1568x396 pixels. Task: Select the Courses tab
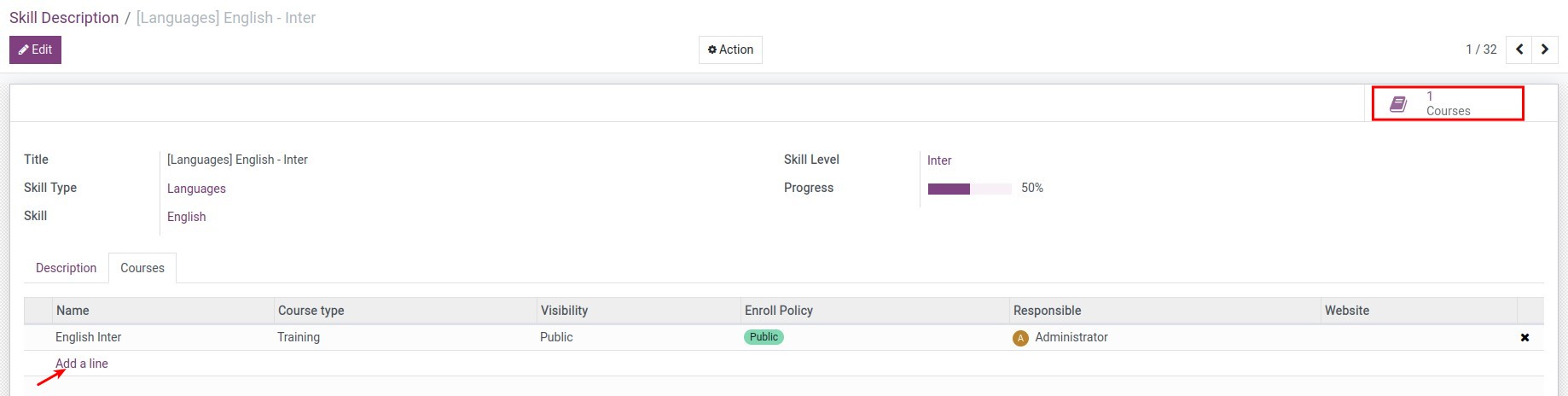point(142,268)
